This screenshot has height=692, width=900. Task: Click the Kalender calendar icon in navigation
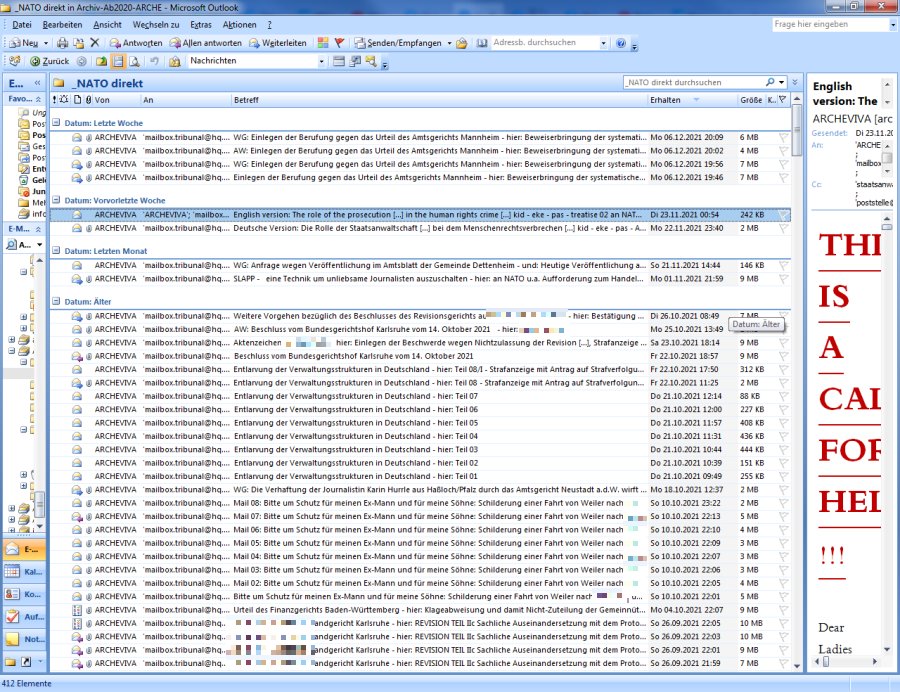(x=12, y=572)
